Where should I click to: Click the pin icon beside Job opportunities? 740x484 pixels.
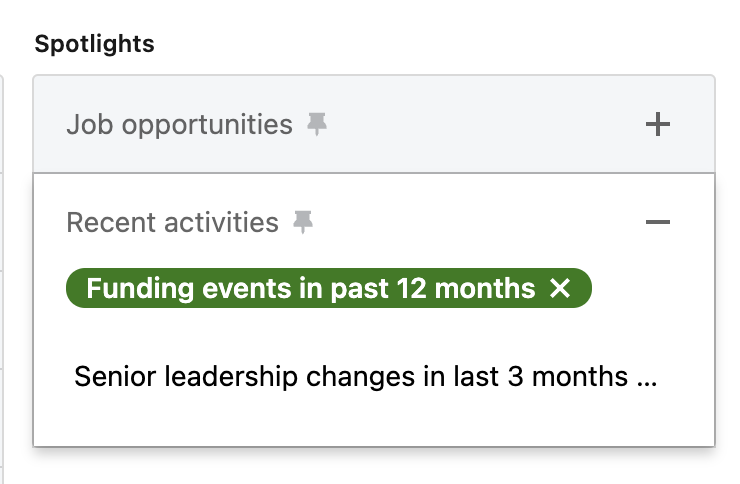[317, 125]
